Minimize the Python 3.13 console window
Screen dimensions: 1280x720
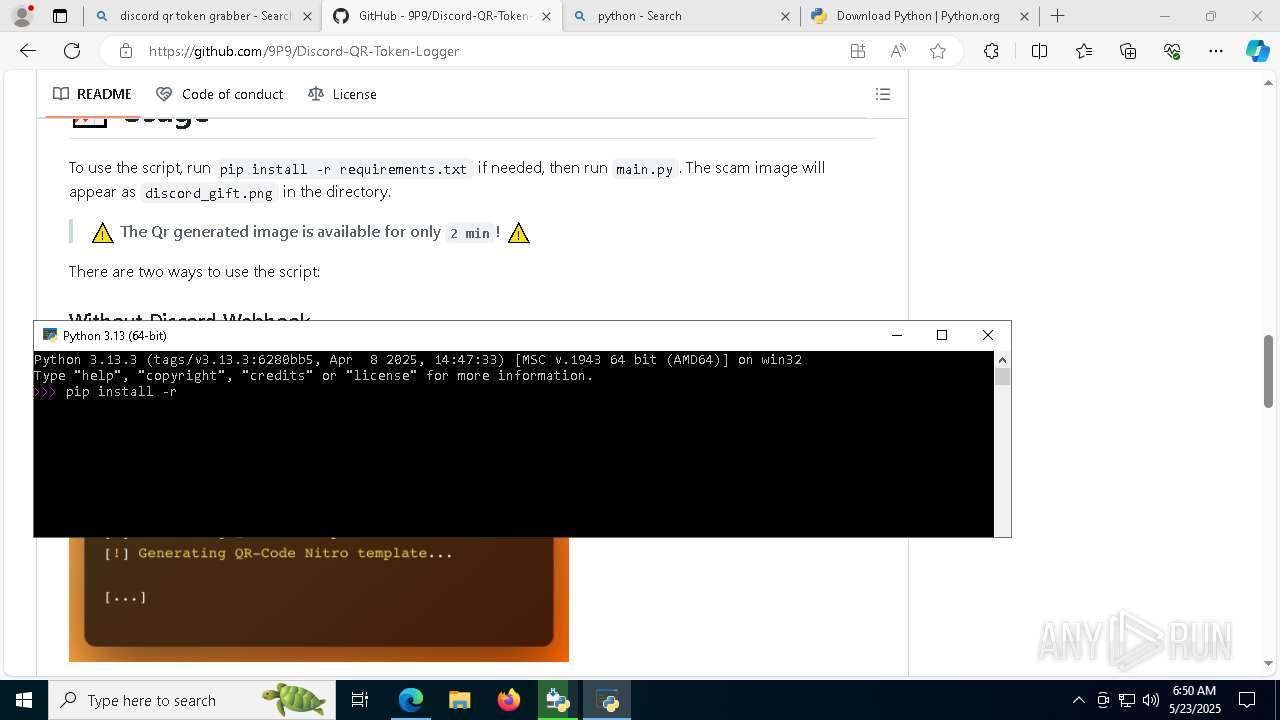896,335
